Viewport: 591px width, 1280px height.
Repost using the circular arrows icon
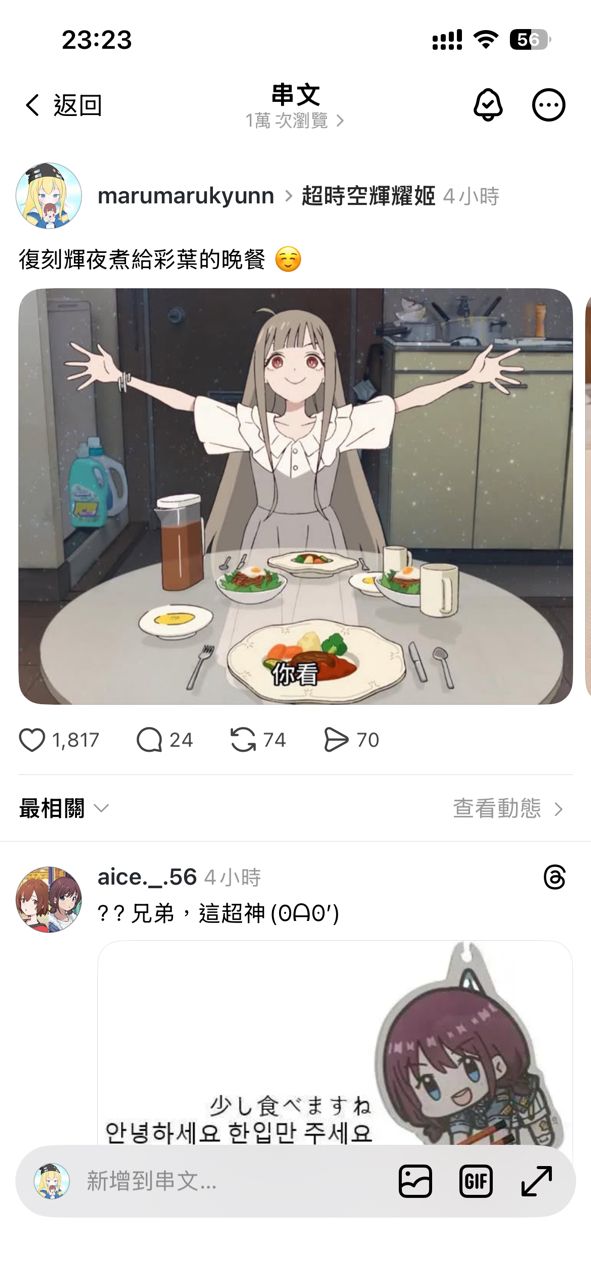[243, 740]
